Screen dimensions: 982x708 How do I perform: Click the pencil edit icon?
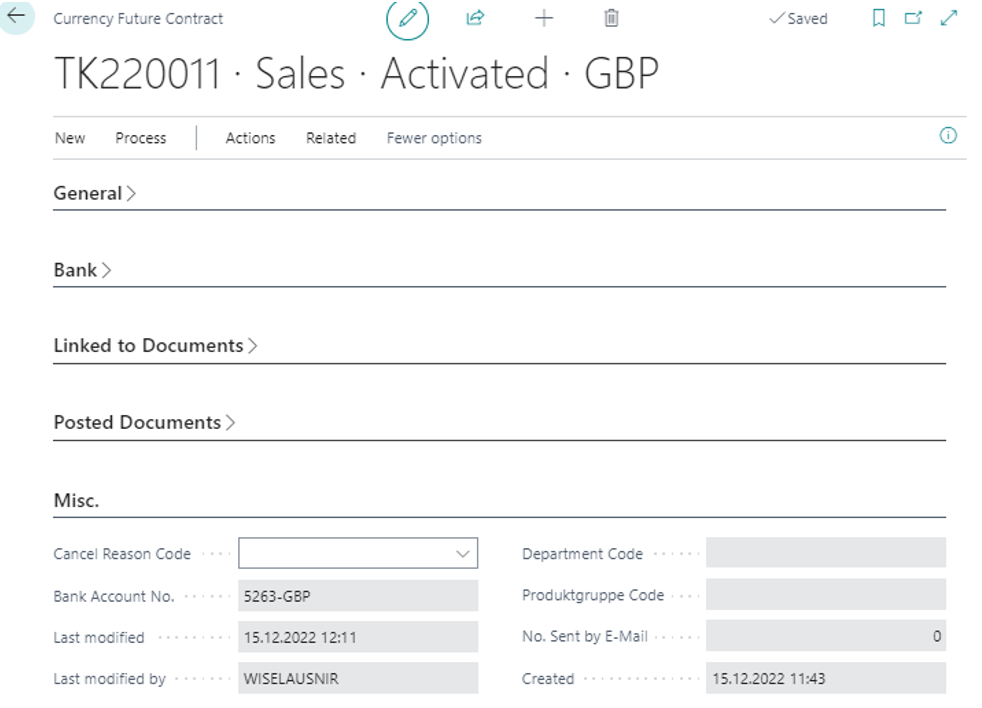(407, 19)
